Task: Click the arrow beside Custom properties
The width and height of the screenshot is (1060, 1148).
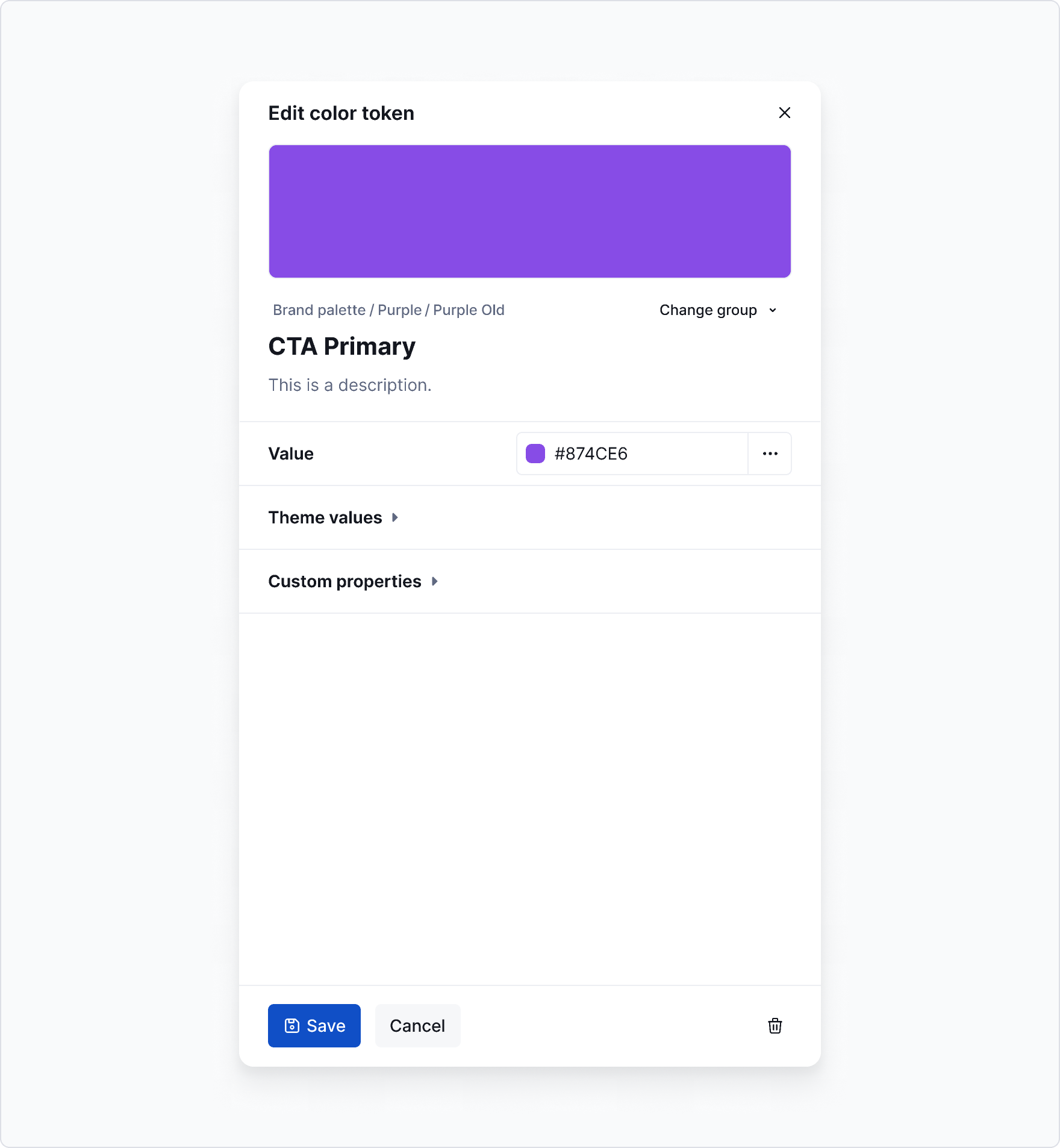Action: (435, 581)
